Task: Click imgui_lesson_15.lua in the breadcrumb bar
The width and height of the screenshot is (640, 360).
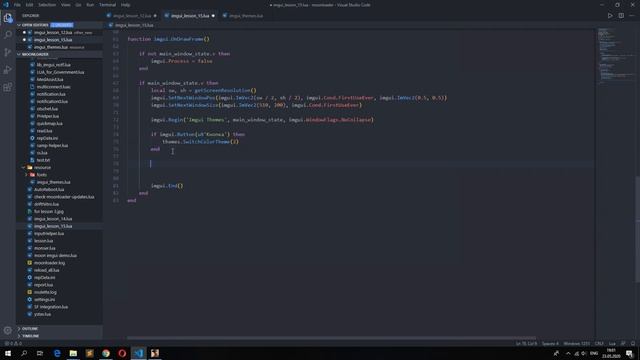Action: [x=134, y=25]
